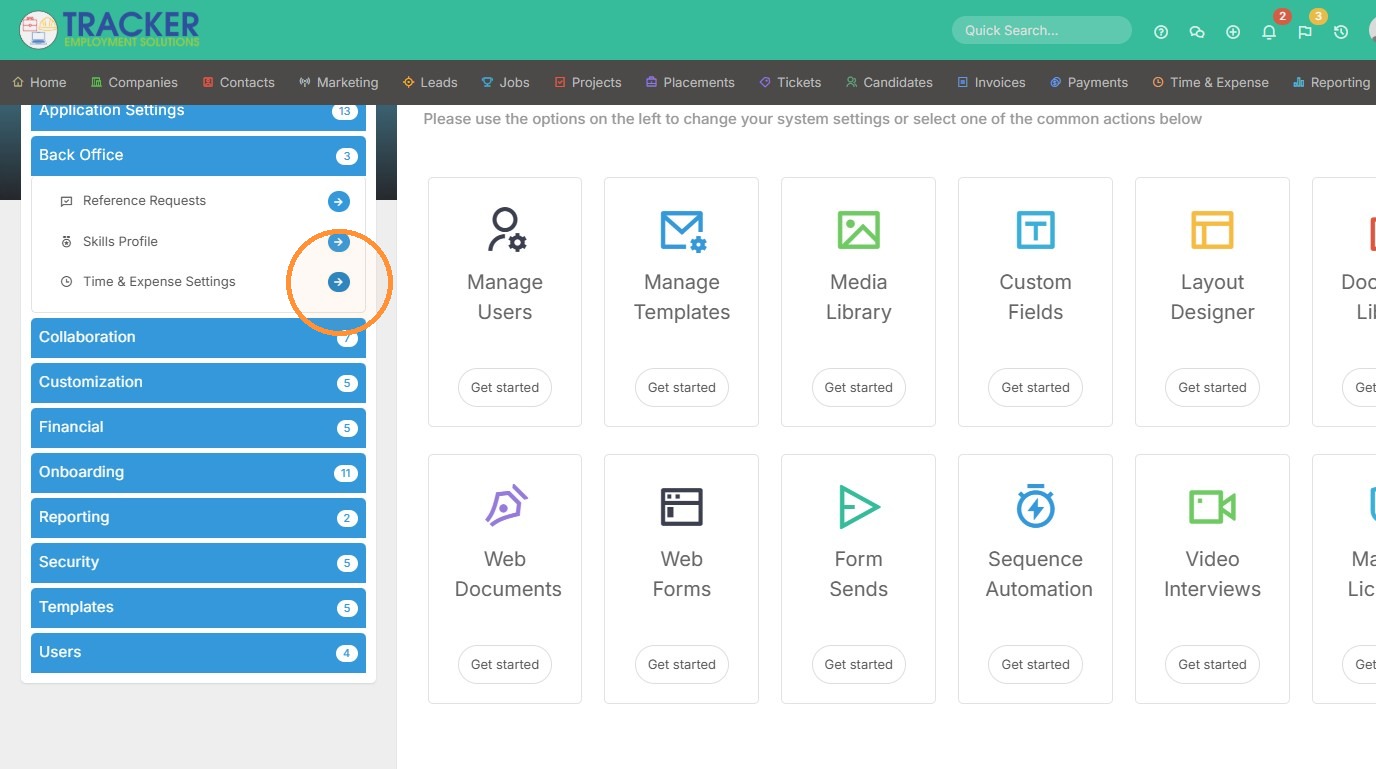Click the Layout Designer icon
The width and height of the screenshot is (1376, 769).
tap(1212, 230)
